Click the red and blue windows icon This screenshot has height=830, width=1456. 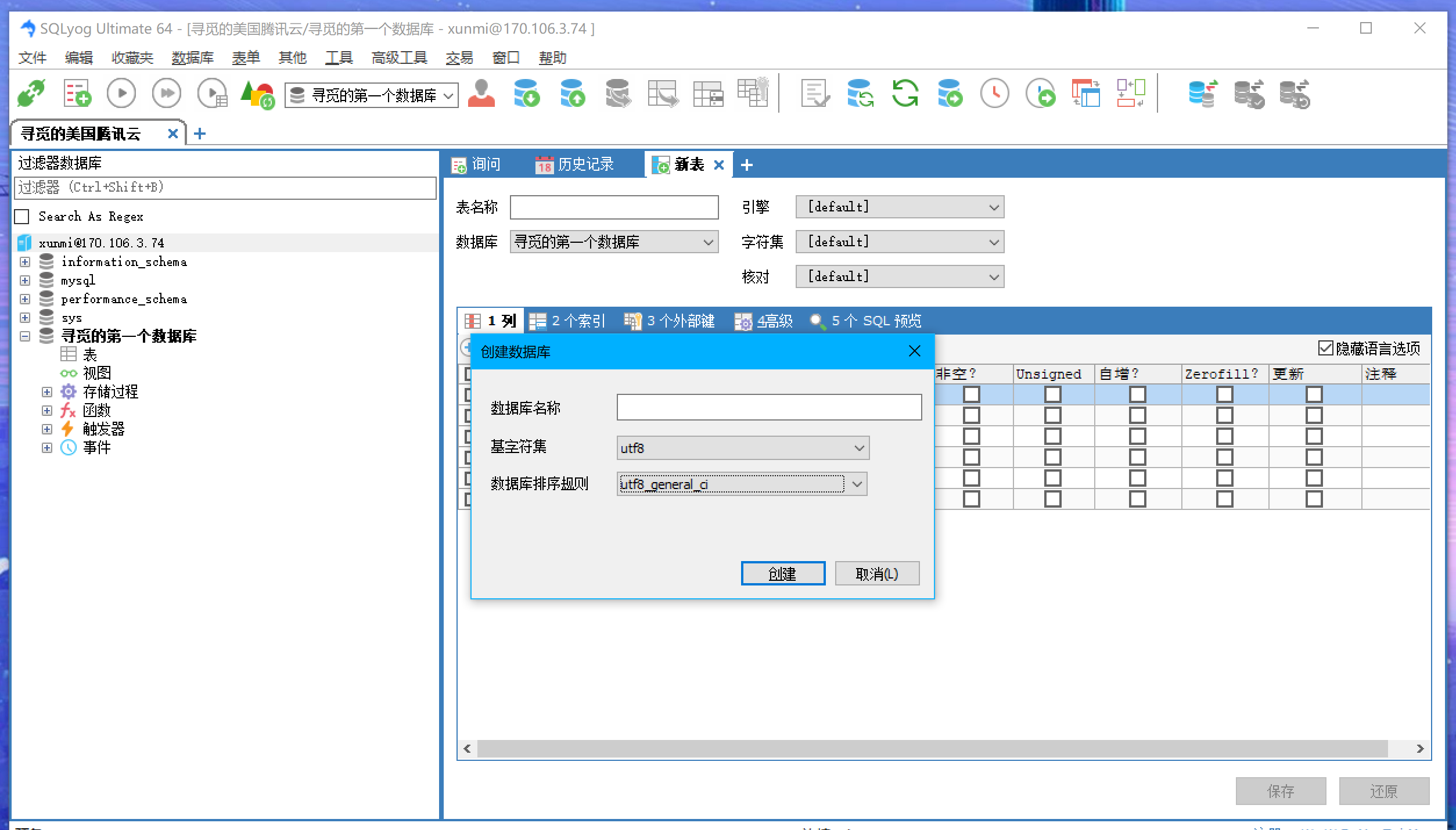pos(1085,94)
